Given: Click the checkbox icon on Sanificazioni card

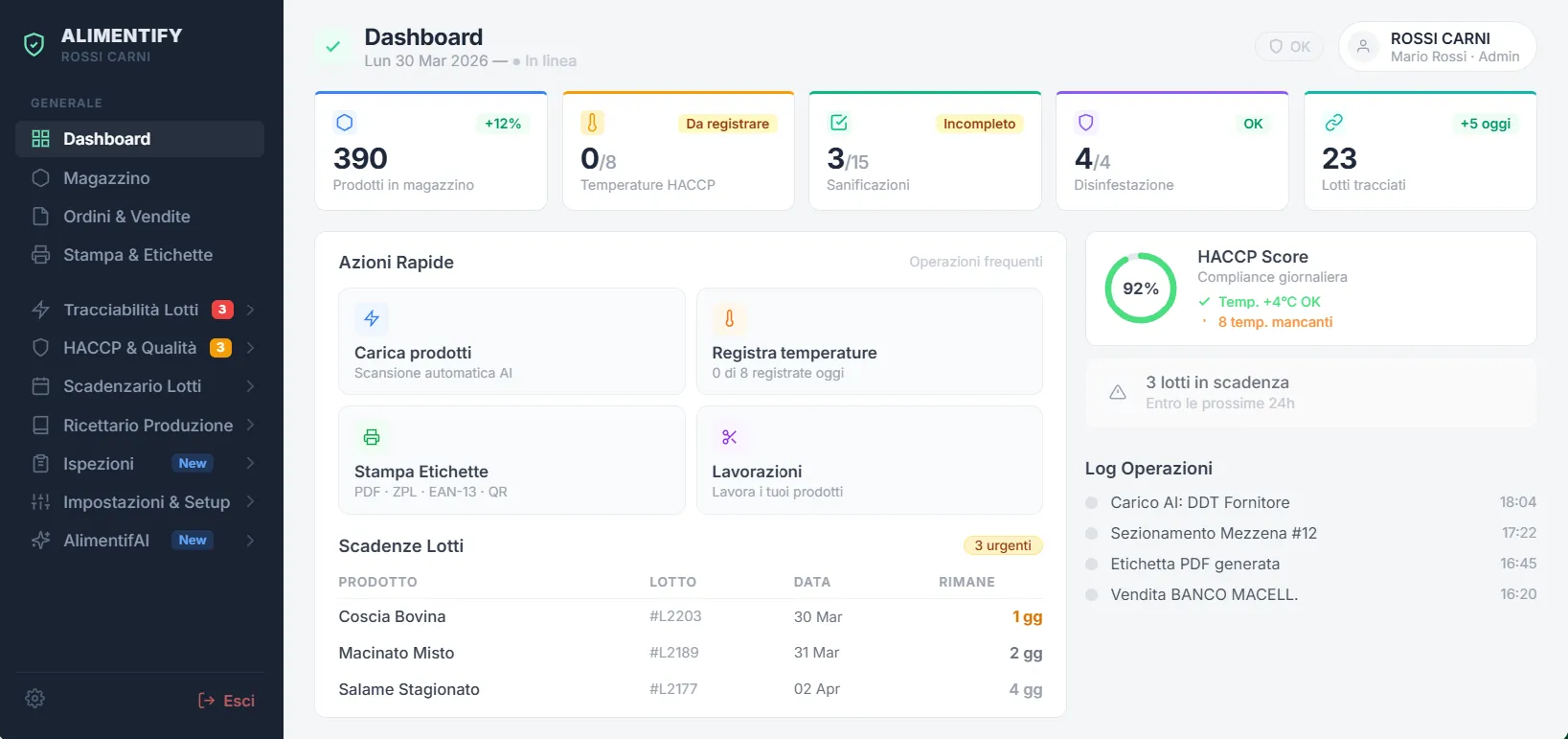Looking at the screenshot, I should (x=839, y=123).
